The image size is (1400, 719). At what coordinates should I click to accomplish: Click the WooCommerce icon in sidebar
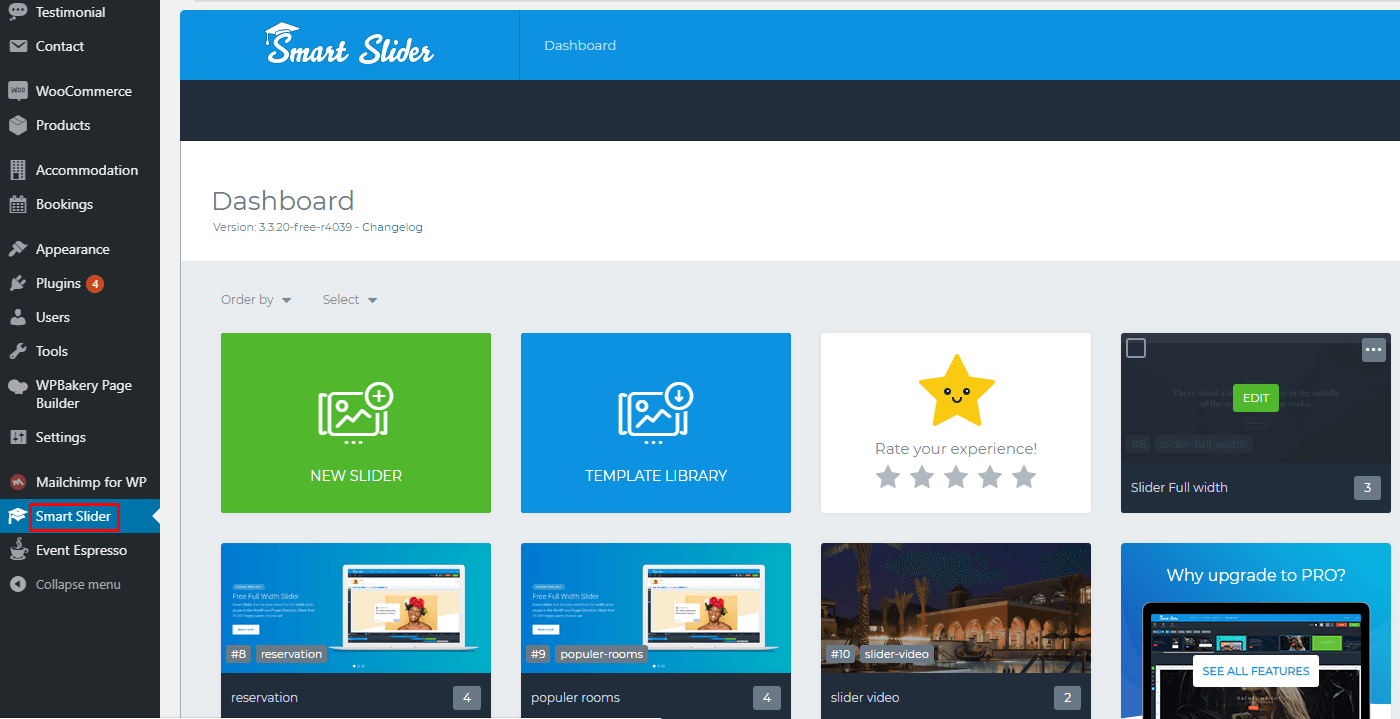coord(18,91)
